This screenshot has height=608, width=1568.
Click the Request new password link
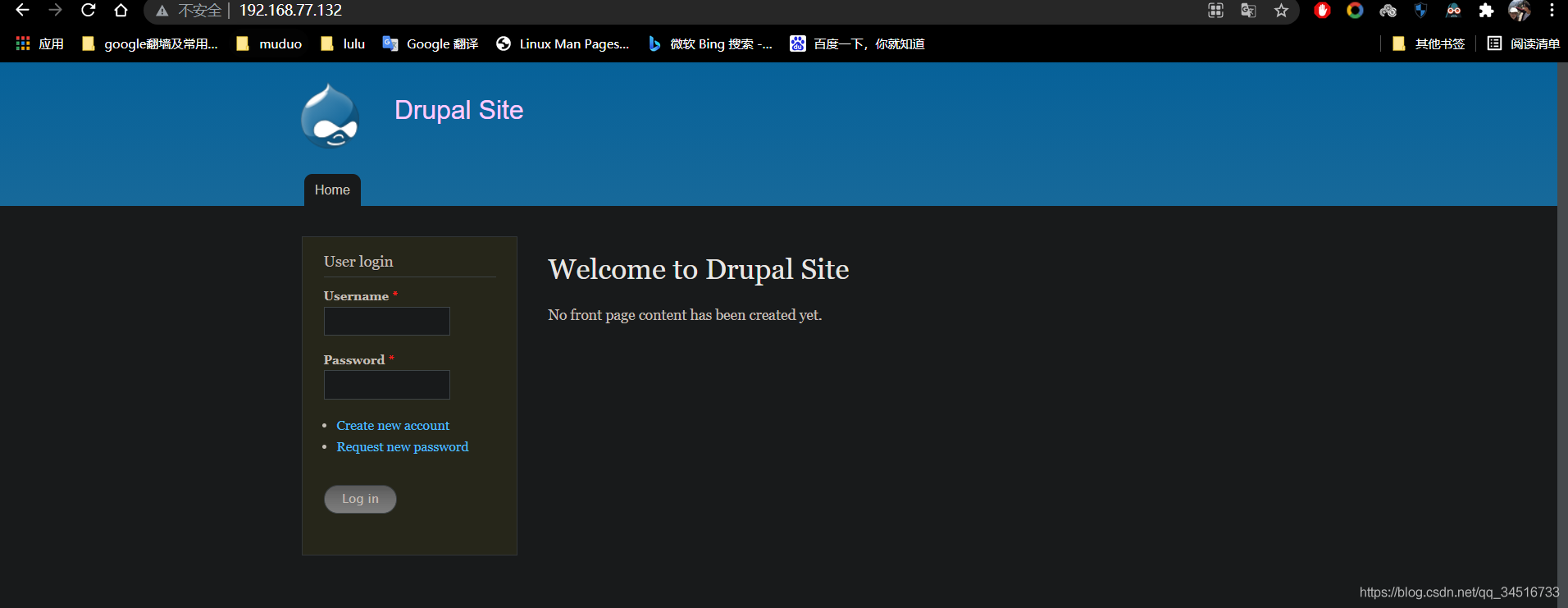pos(403,446)
